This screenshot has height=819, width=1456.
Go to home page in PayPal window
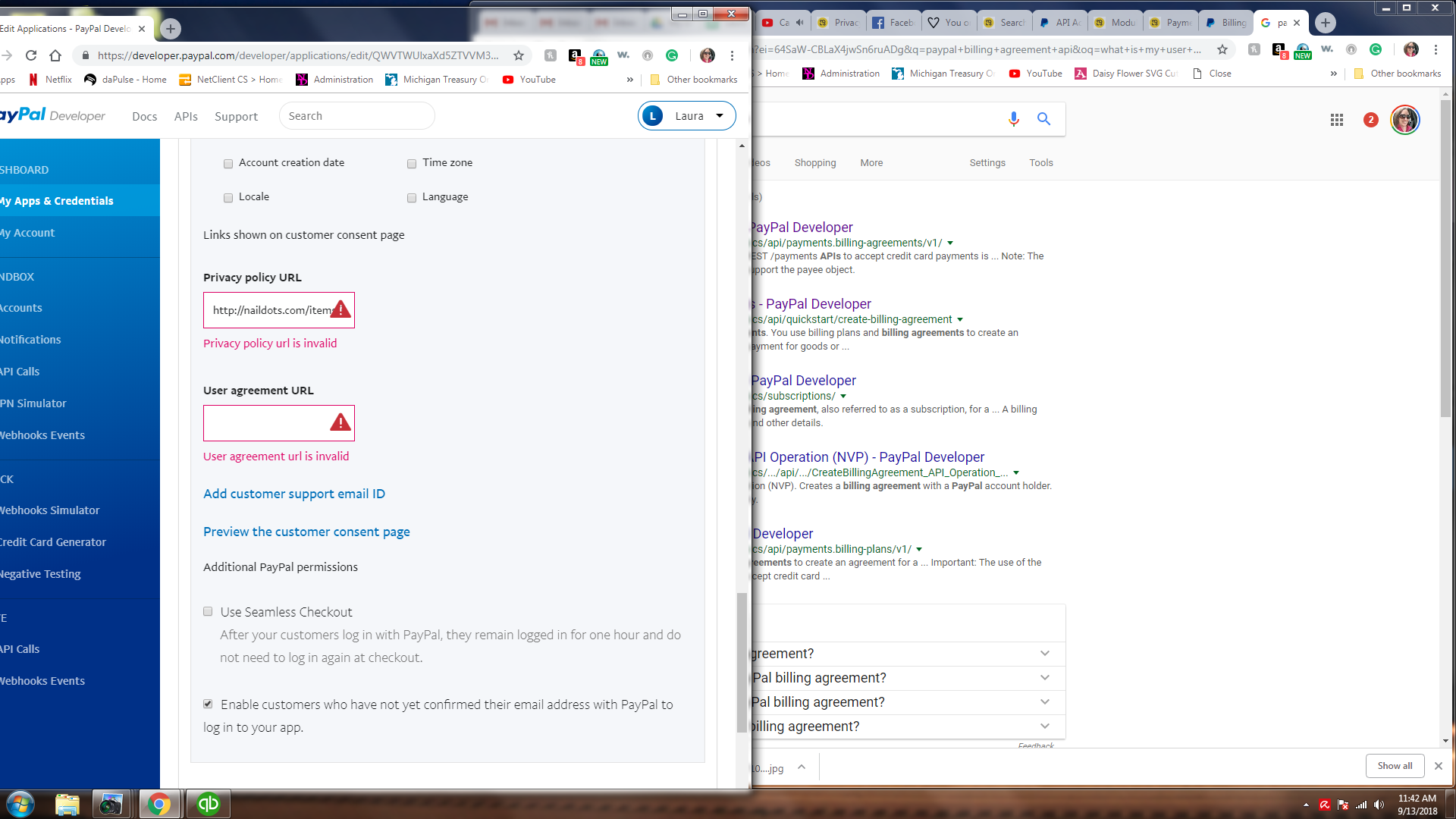point(55,55)
